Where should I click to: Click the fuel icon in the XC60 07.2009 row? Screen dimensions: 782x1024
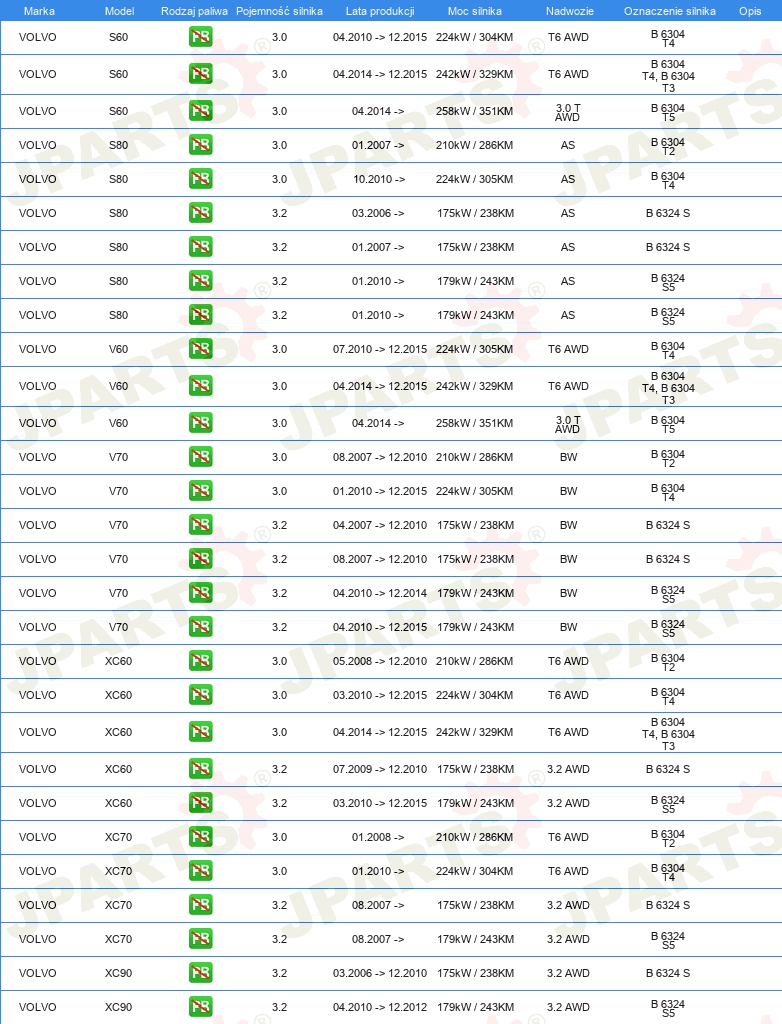click(x=201, y=769)
